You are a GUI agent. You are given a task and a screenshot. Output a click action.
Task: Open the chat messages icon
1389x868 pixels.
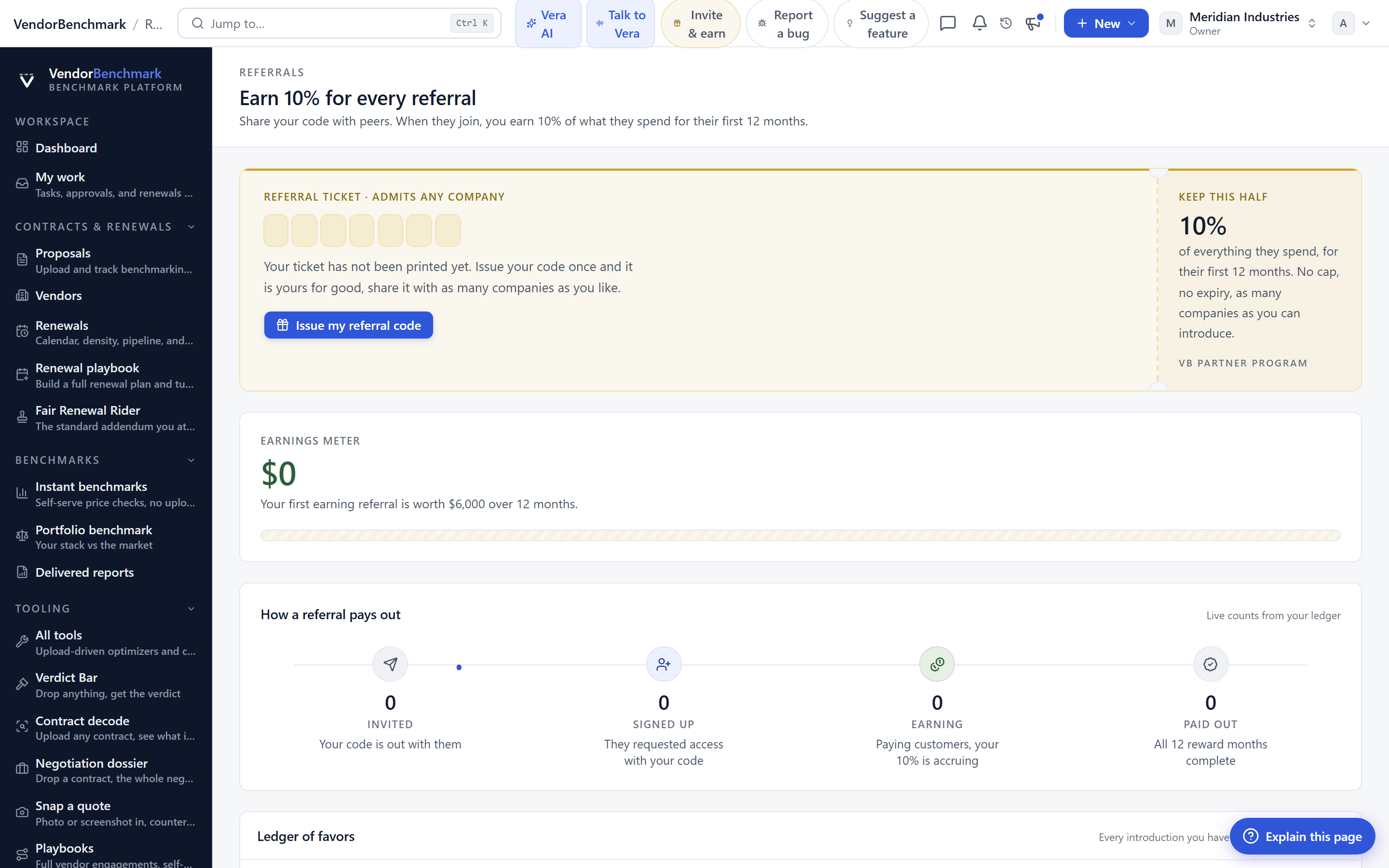948,24
